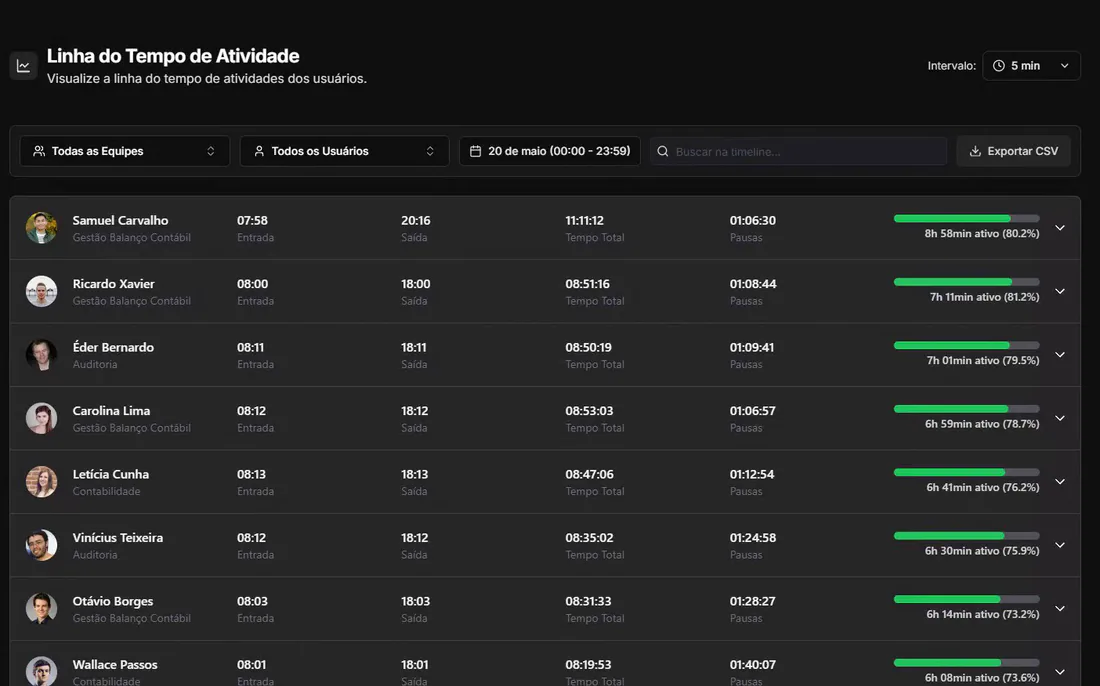Click Samuel Carvalho's avatar photo
The width and height of the screenshot is (1100, 686).
tap(41, 228)
